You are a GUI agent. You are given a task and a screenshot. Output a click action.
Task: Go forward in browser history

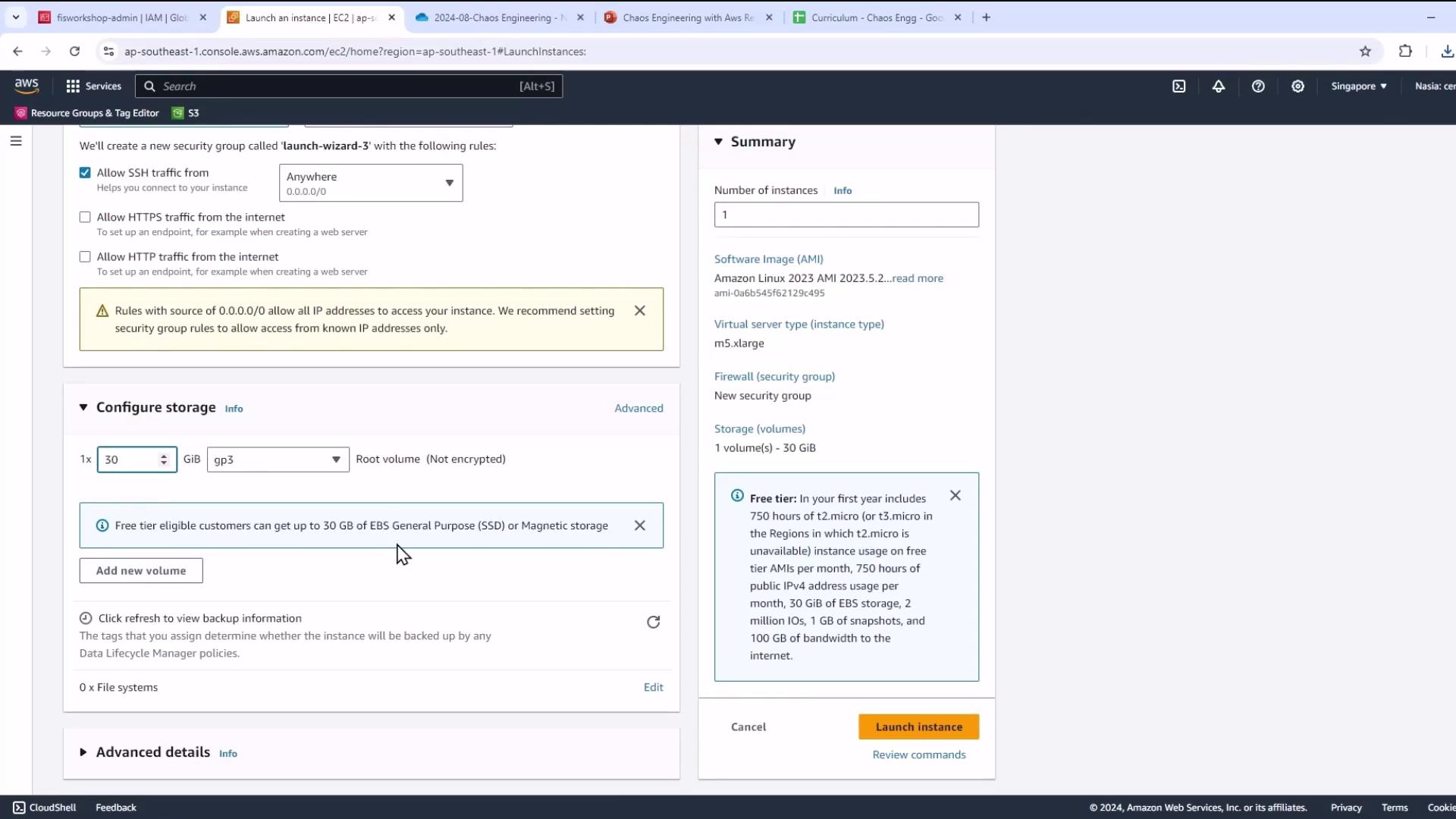coord(46,52)
